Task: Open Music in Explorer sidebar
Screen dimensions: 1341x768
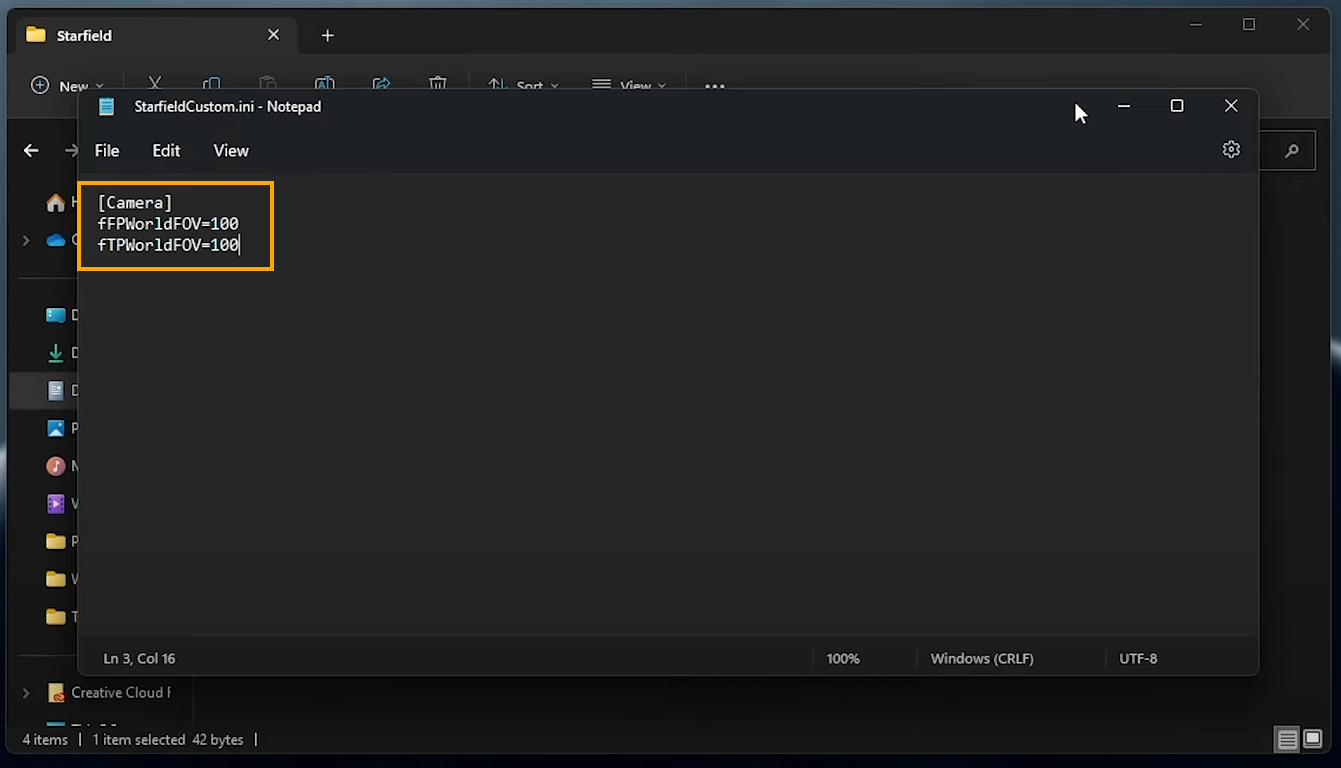Action: tap(56, 466)
